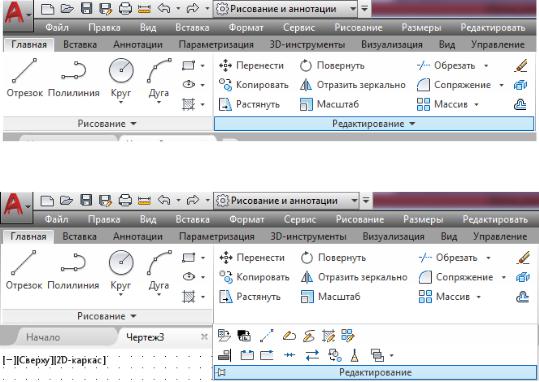Collapse the Редактирование panel title in lower window
The height and width of the screenshot is (382, 539).
click(375, 372)
